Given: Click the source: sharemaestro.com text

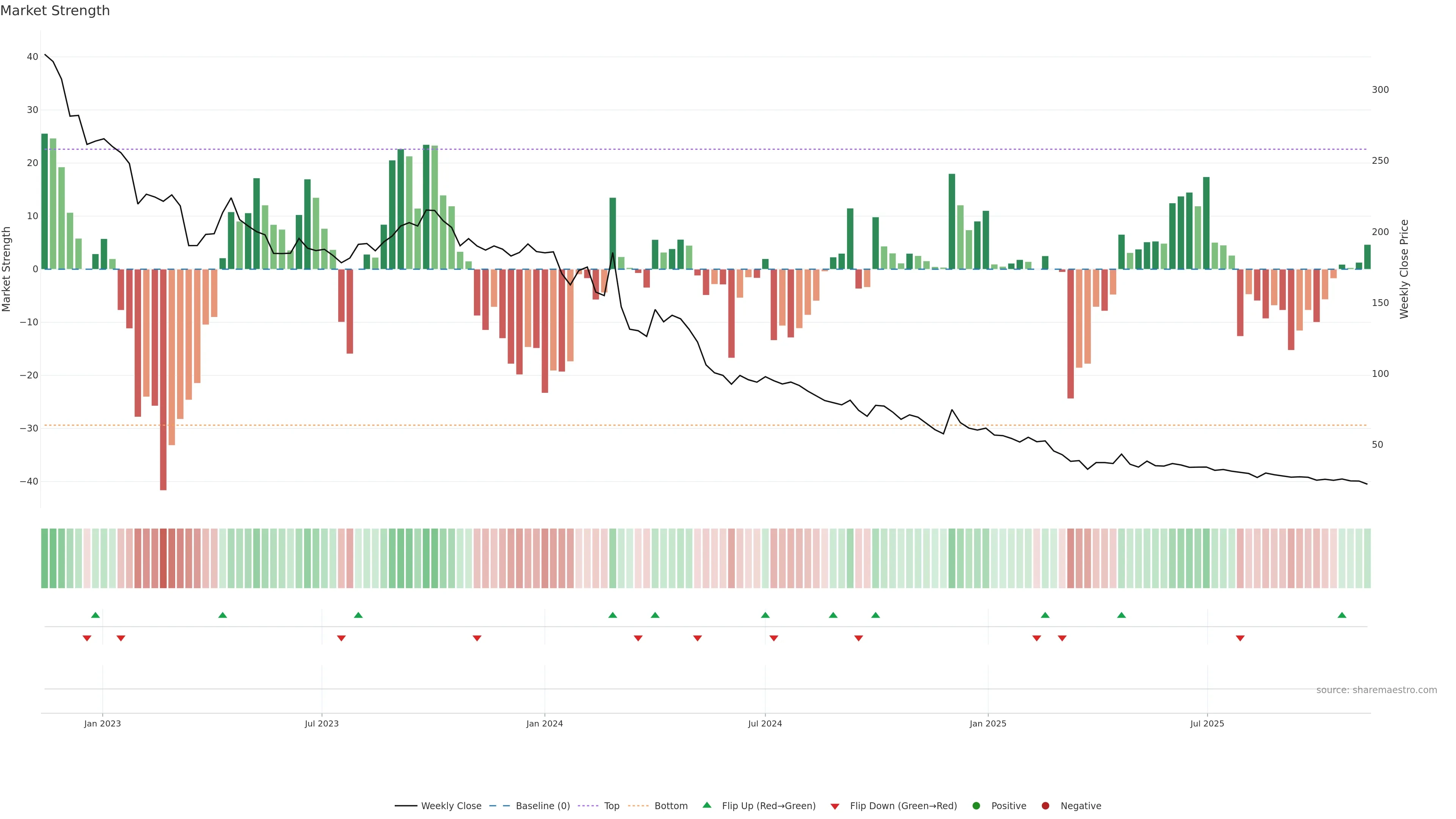Looking at the screenshot, I should [1376, 690].
